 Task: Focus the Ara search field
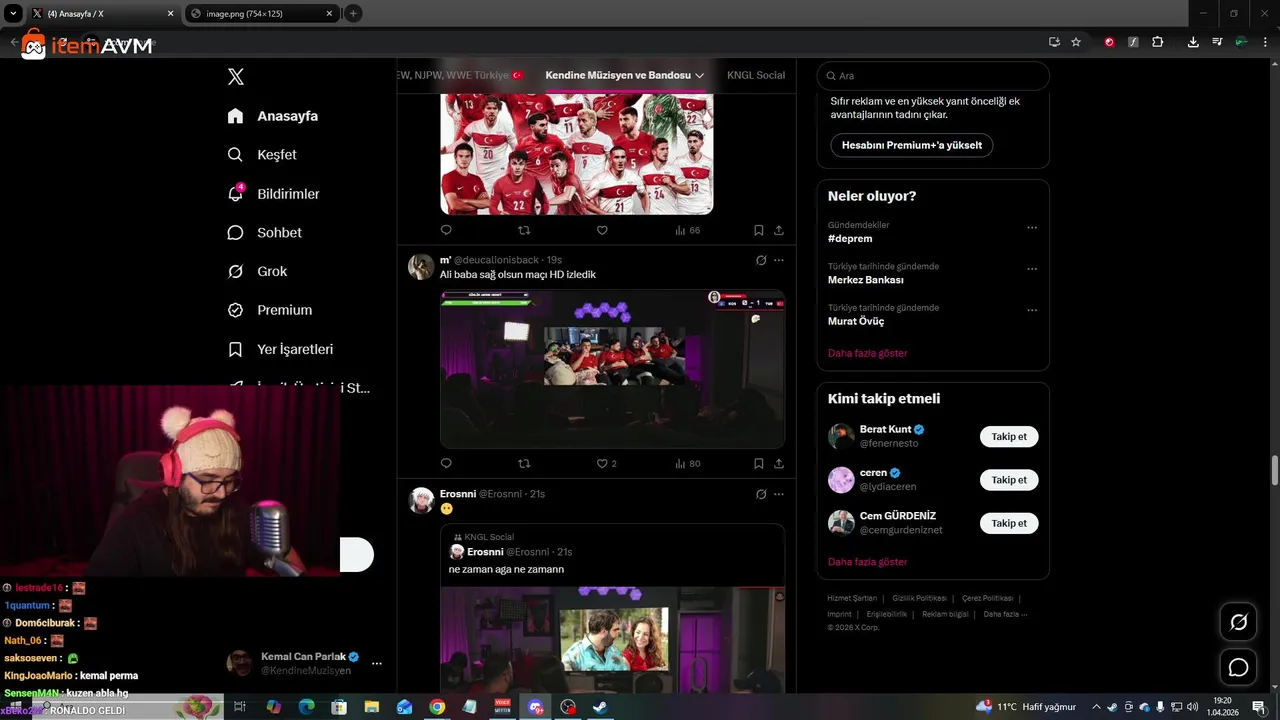click(x=933, y=76)
